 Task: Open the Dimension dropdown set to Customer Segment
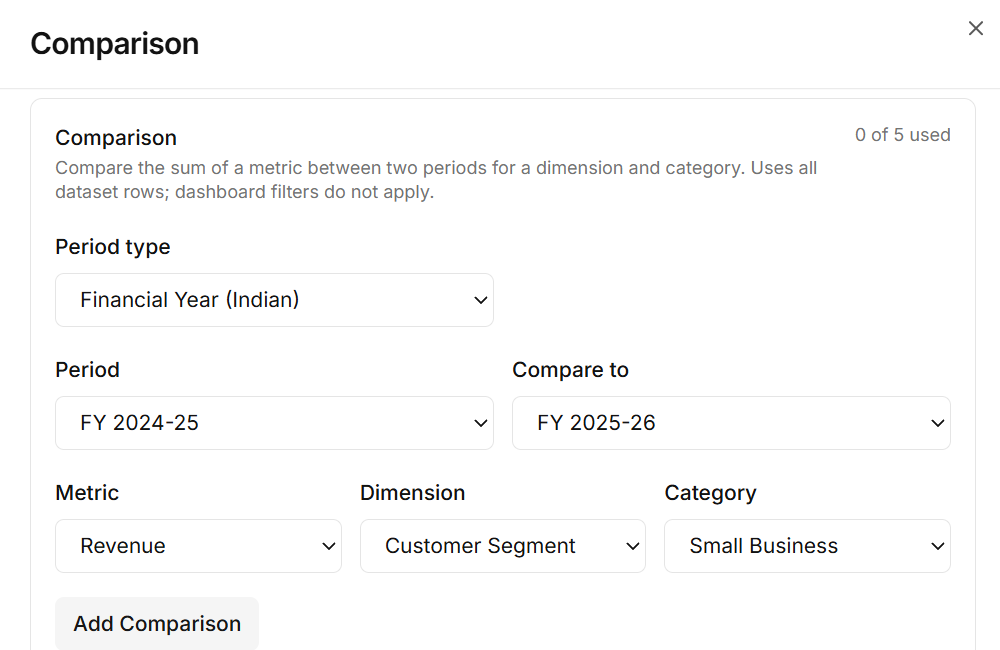[x=503, y=546]
